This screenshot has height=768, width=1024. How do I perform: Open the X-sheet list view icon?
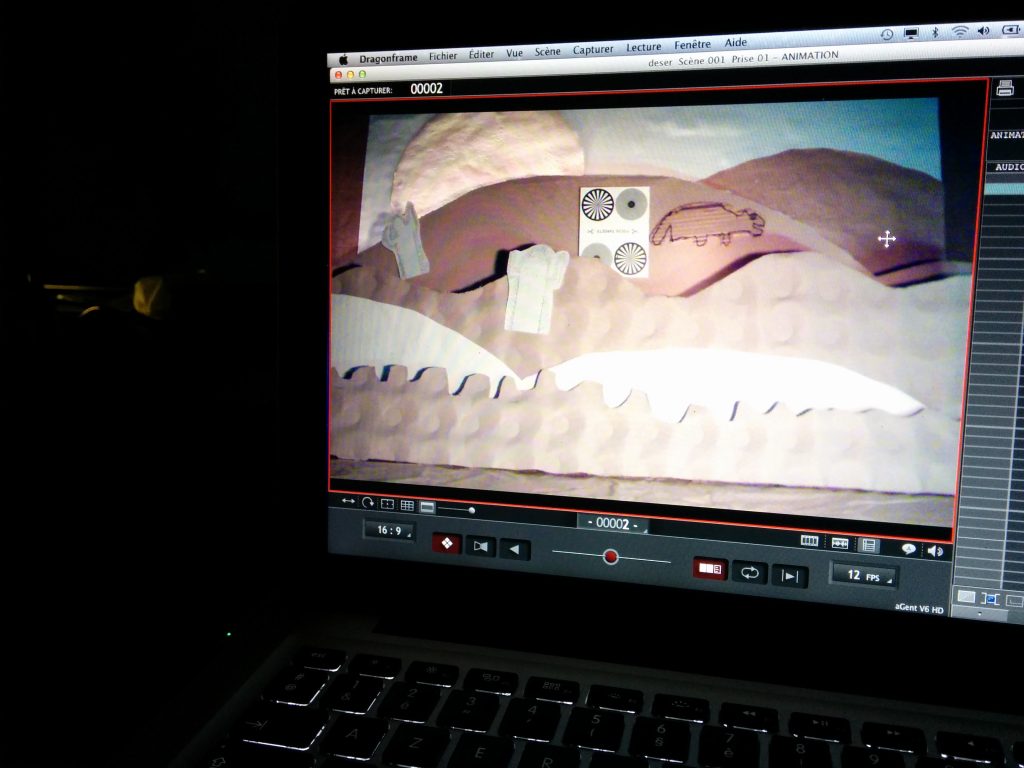pyautogui.click(x=869, y=545)
